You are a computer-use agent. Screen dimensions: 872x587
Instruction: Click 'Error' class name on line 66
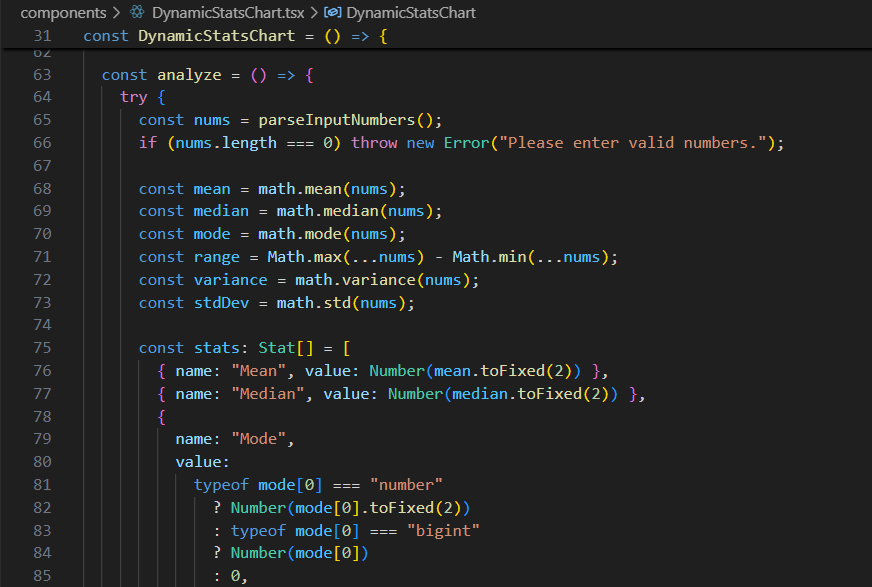point(466,143)
